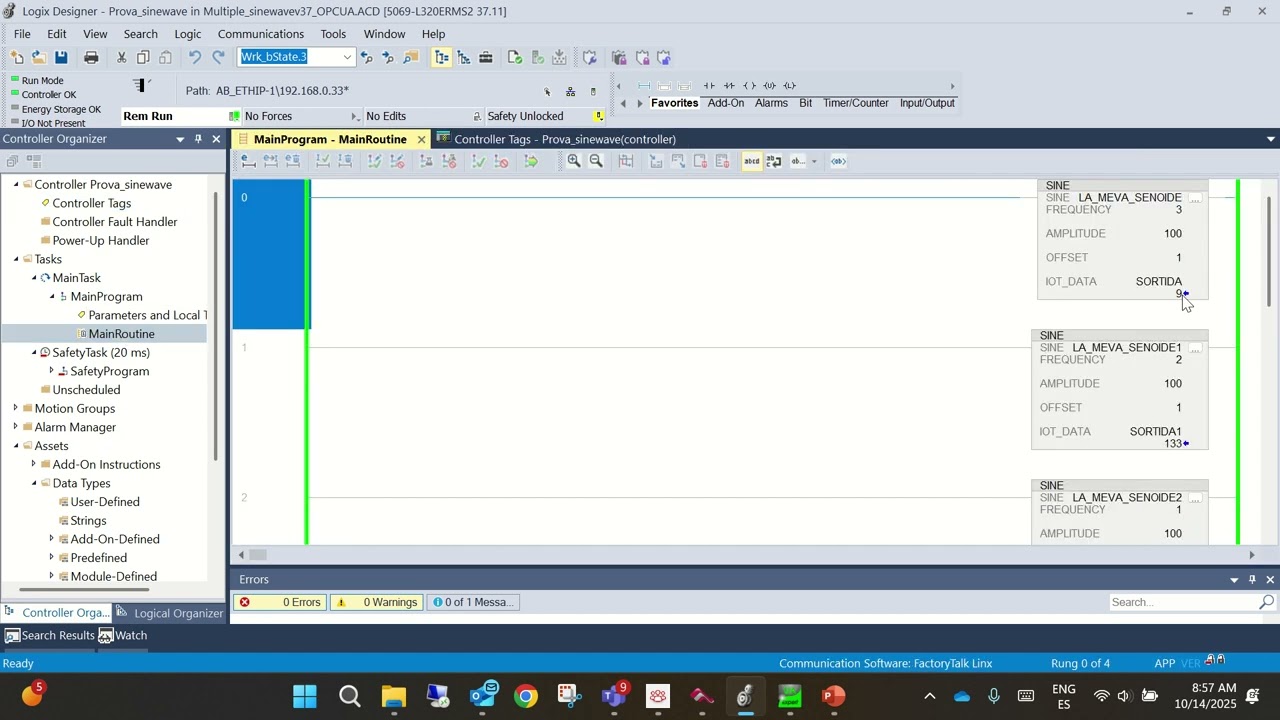
Task: Click the Undo arrow icon
Action: 195,57
